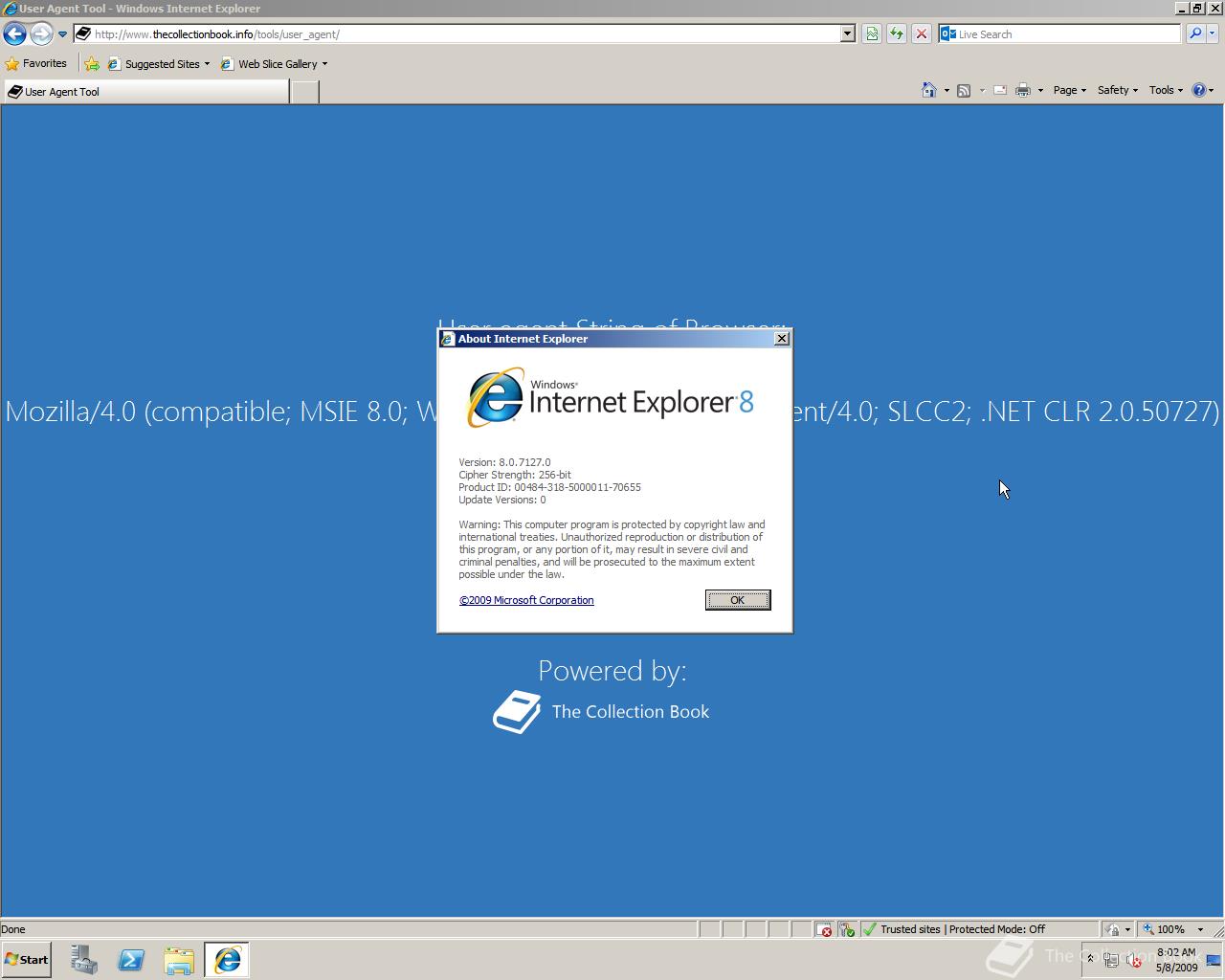Image resolution: width=1225 pixels, height=980 pixels.
Task: Stop loading with the red X icon
Action: pos(922,33)
